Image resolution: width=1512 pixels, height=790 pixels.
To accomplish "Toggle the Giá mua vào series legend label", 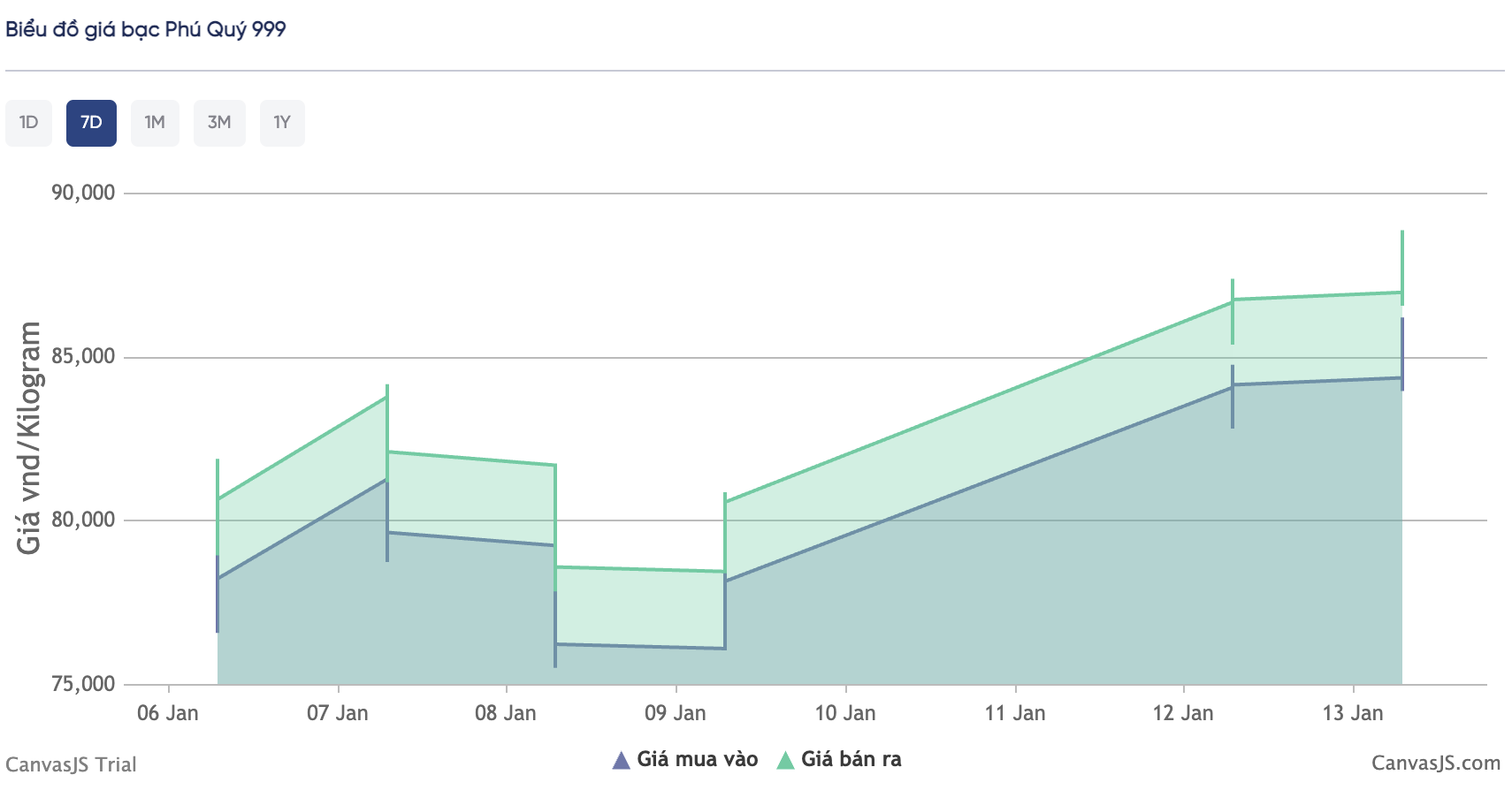I will coord(697,759).
